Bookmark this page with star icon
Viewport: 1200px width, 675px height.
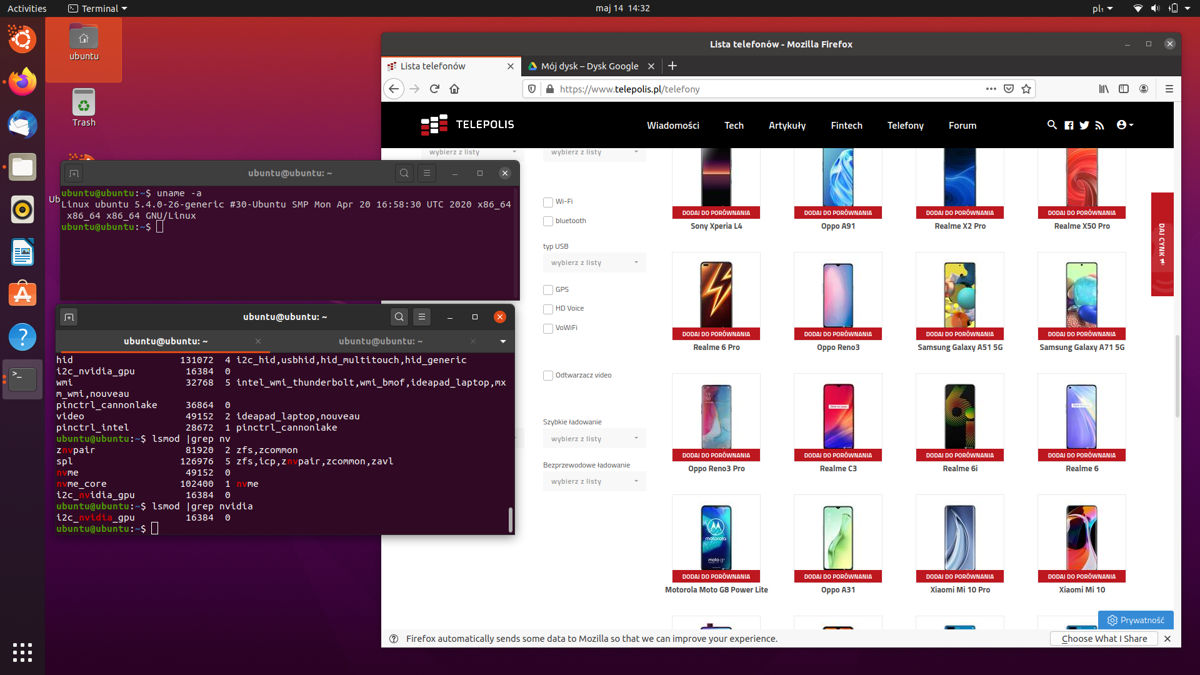coord(1026,89)
